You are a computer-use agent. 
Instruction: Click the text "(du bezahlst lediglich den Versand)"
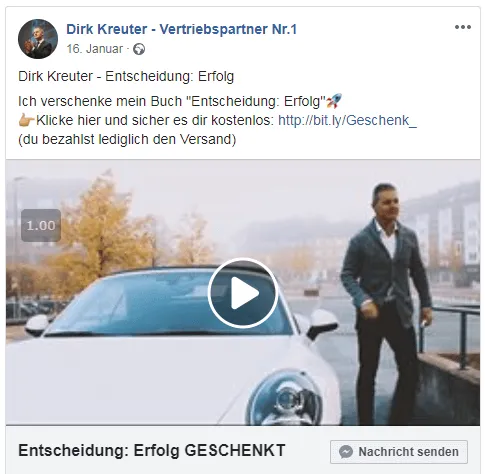tap(127, 139)
